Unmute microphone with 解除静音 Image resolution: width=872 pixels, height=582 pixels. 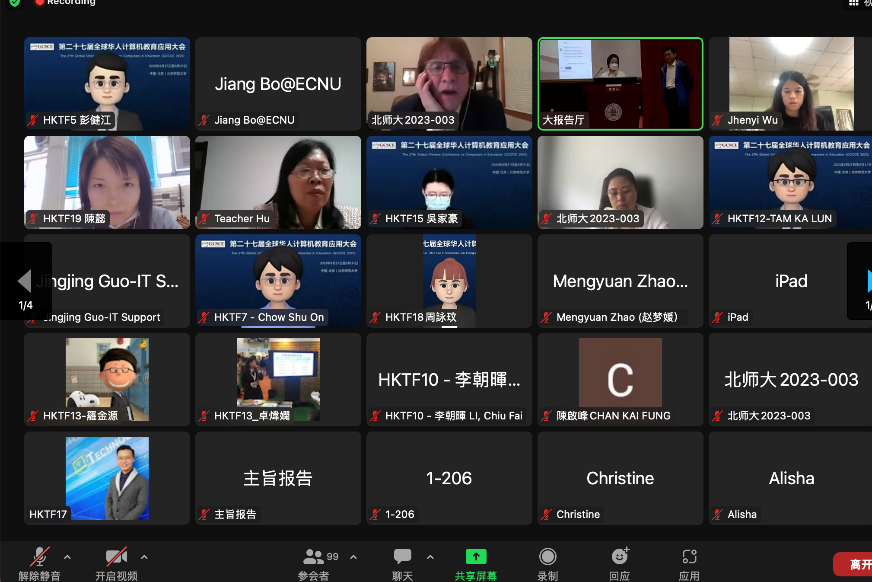pyautogui.click(x=39, y=564)
